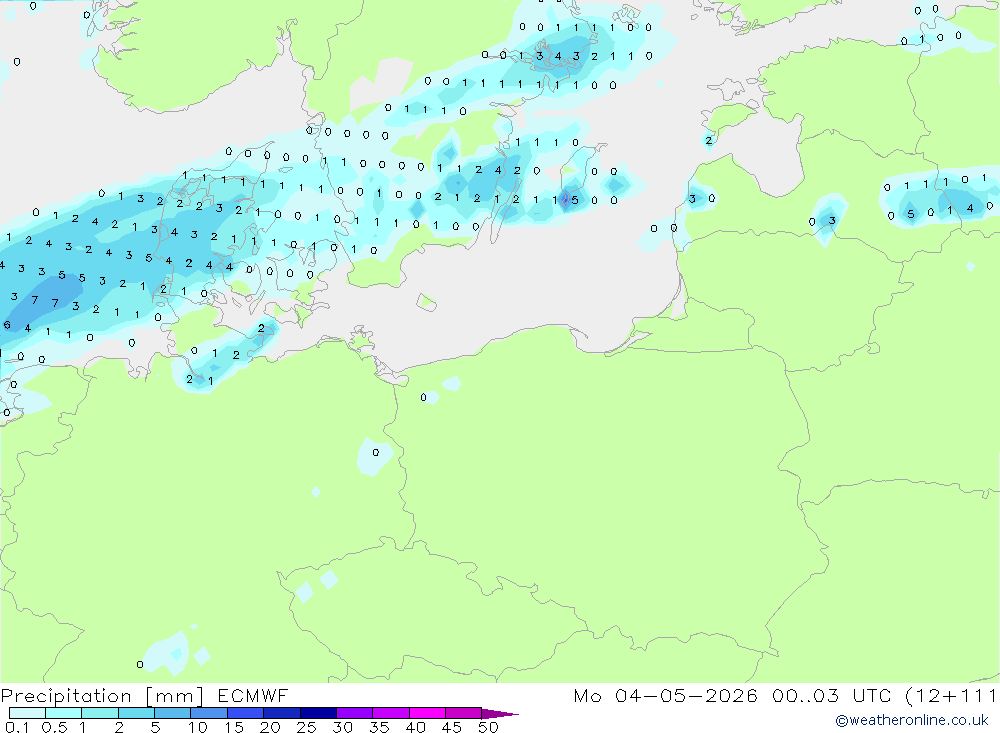
Task: Click the 45–50 mm legend swatch
Action: [x=464, y=713]
